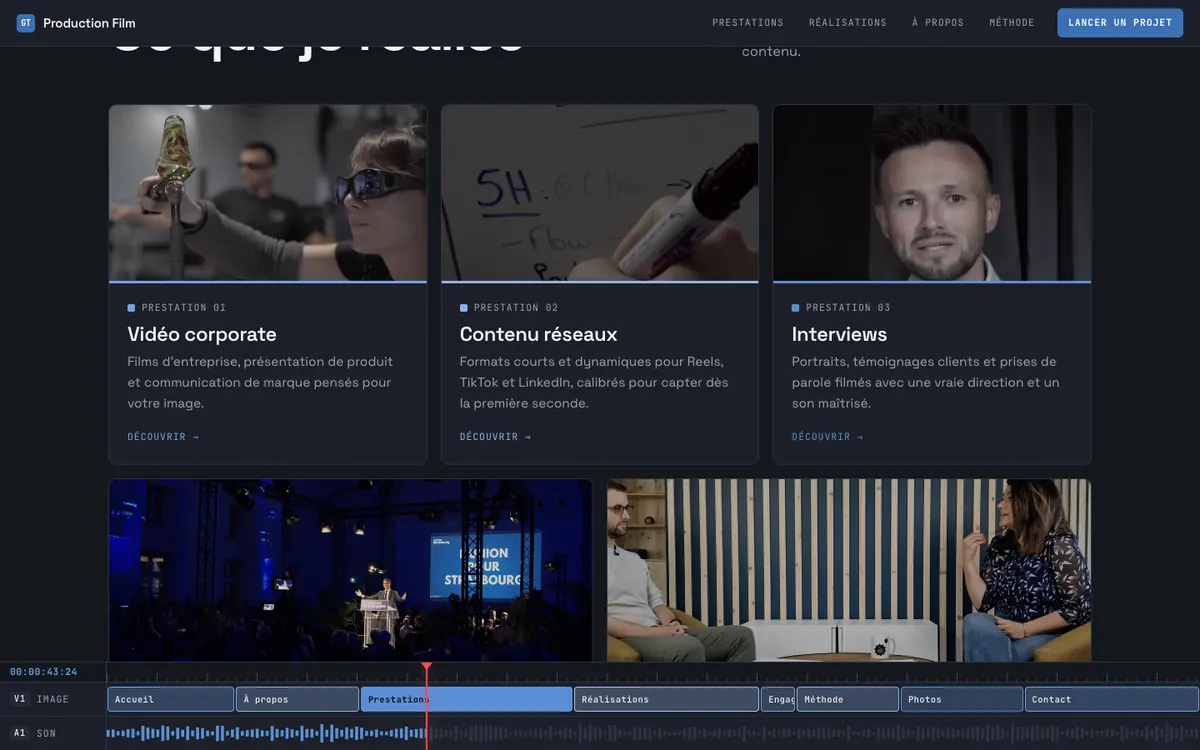
Task: Select the short Engag clip in timeline
Action: [x=778, y=699]
